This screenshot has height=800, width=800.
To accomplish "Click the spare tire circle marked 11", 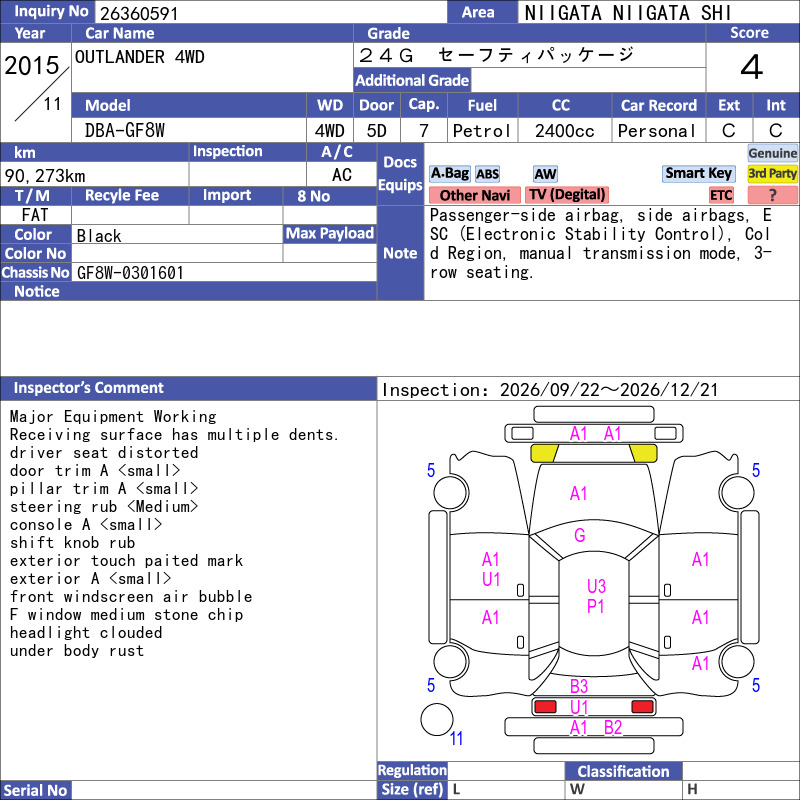I will (x=437, y=719).
